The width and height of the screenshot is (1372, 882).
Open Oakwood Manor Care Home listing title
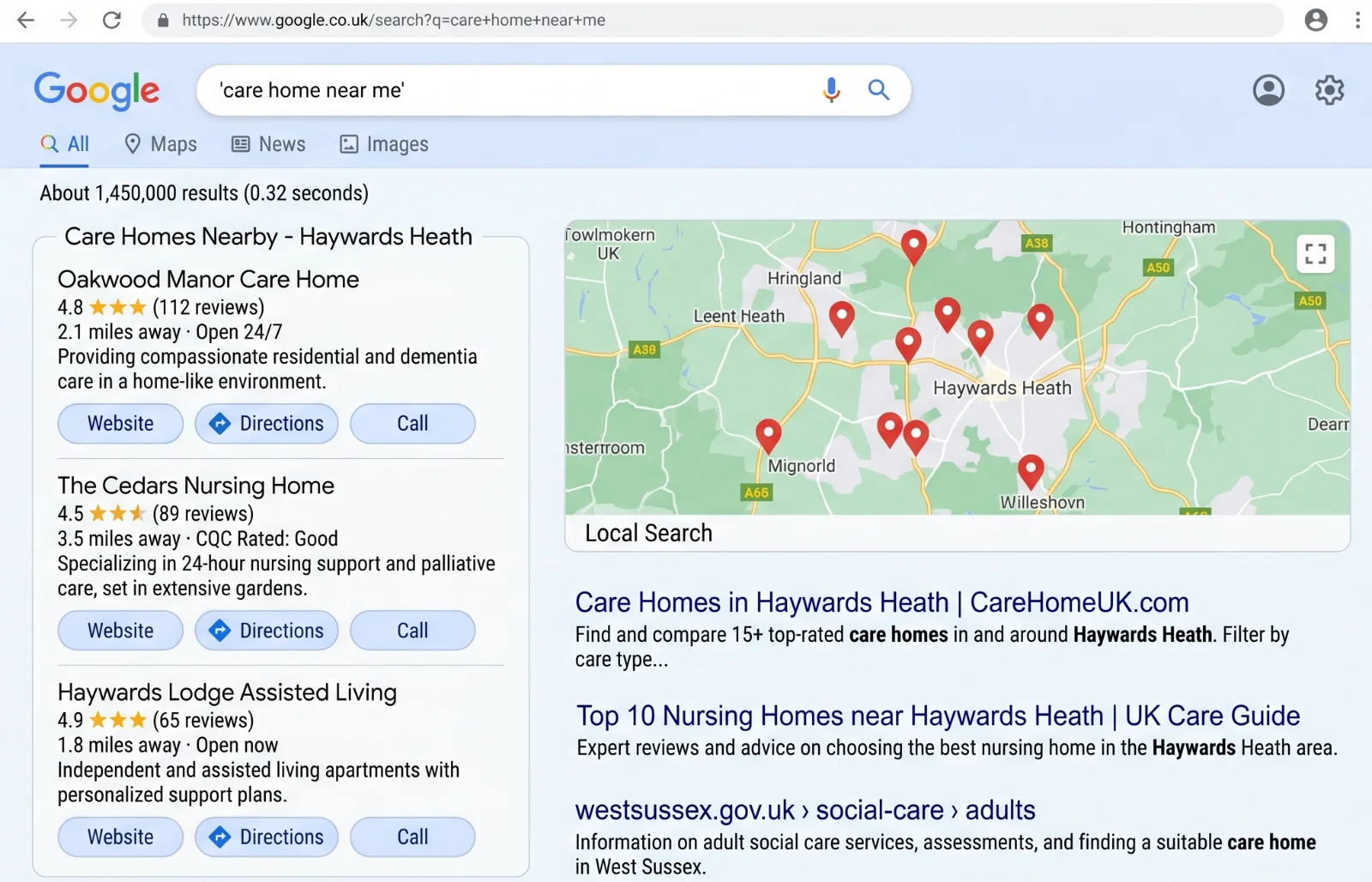pyautogui.click(x=208, y=280)
